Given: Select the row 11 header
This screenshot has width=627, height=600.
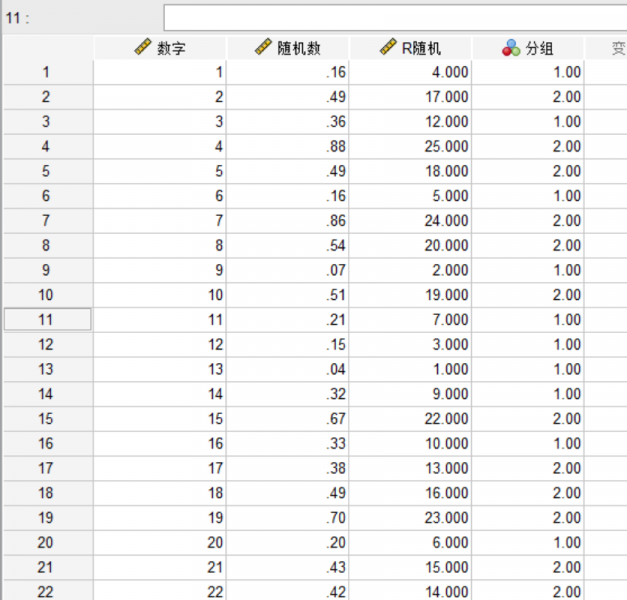Looking at the screenshot, I should coord(47,320).
